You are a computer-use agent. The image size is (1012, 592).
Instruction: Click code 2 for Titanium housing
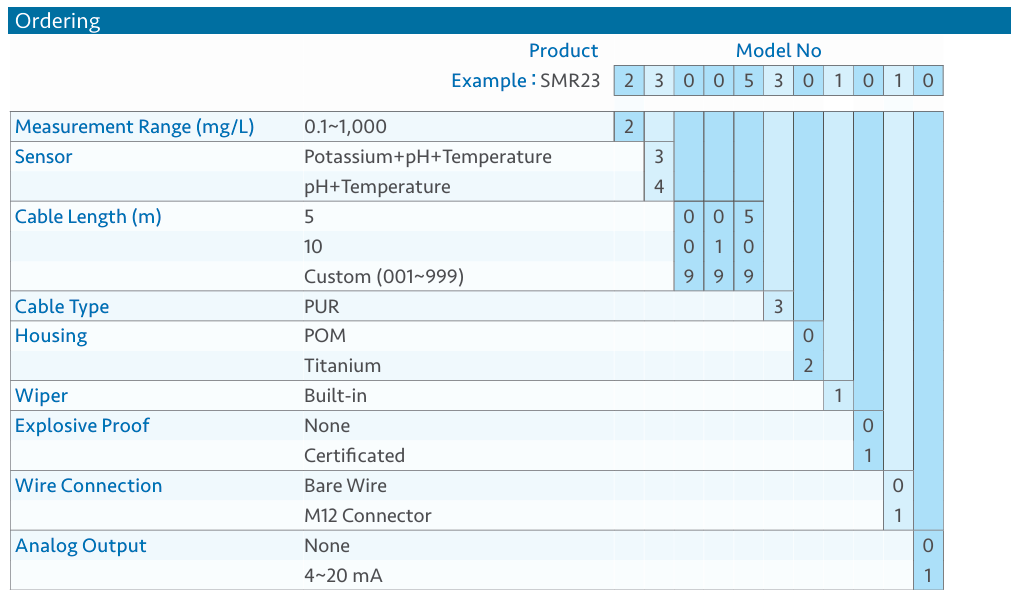808,366
